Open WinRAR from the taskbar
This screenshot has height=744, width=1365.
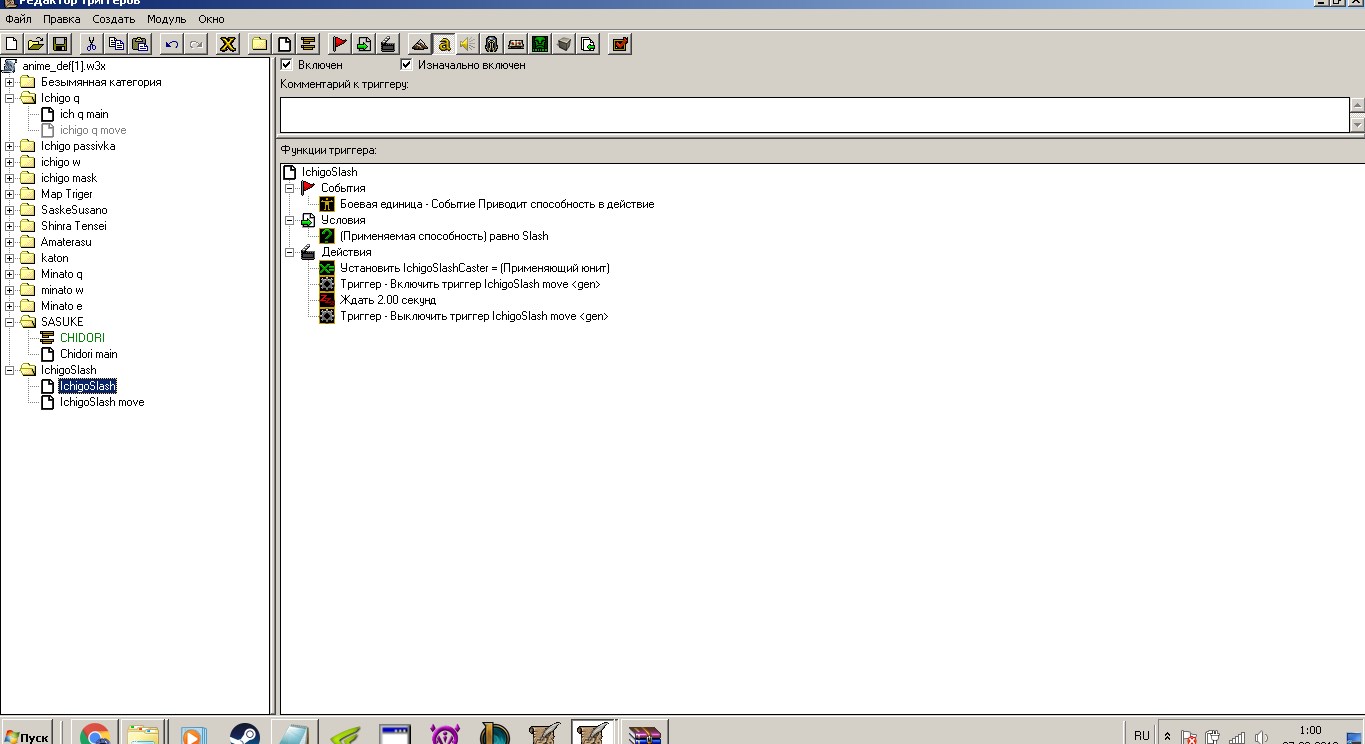pos(645,735)
